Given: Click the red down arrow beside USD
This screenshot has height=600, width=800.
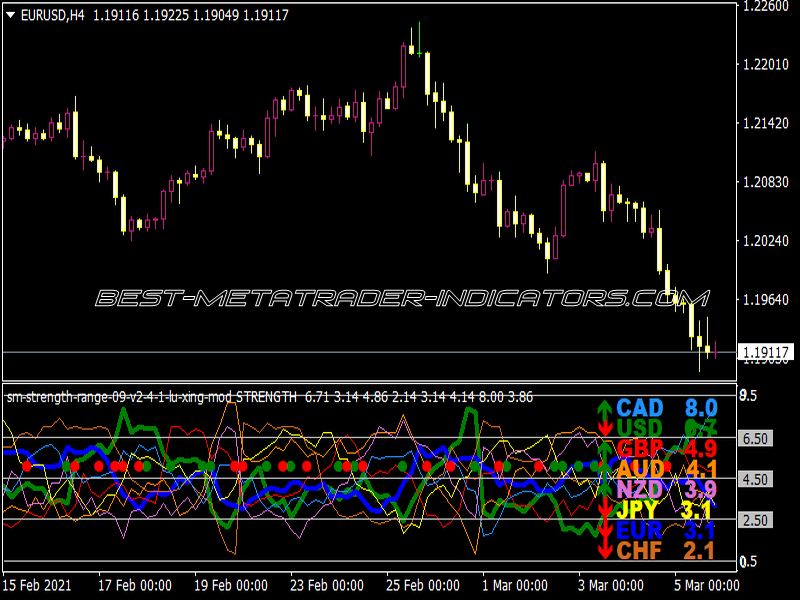Looking at the screenshot, I should [605, 428].
